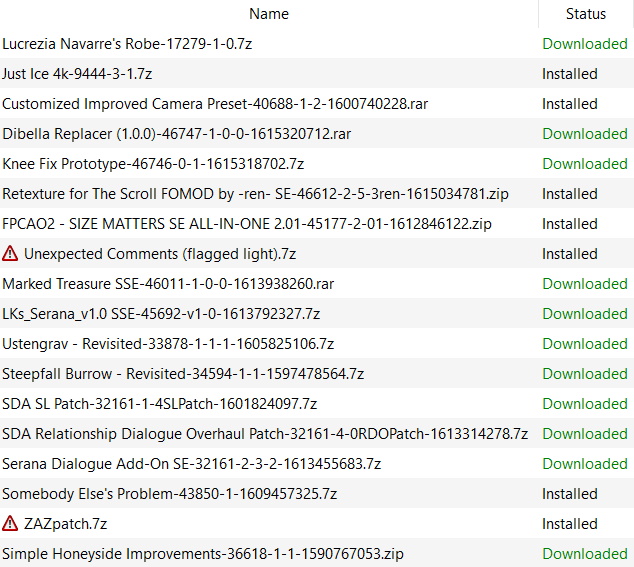Select Dibella Replacer rar file
Image resolution: width=634 pixels, height=567 pixels.
point(317,133)
